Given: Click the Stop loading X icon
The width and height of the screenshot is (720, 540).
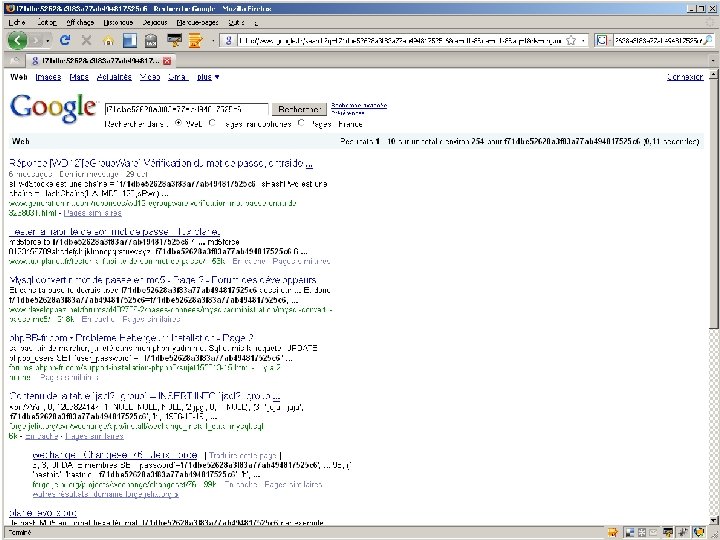Looking at the screenshot, I should [86, 40].
